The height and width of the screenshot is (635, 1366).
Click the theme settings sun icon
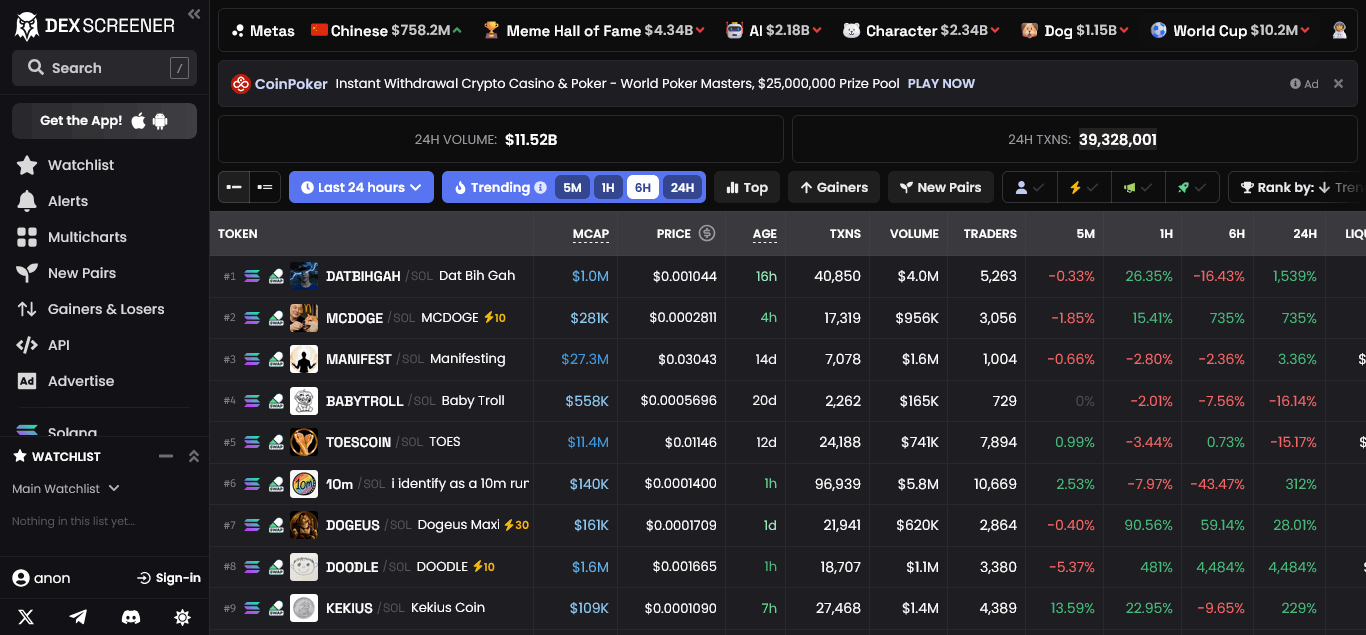(x=182, y=618)
